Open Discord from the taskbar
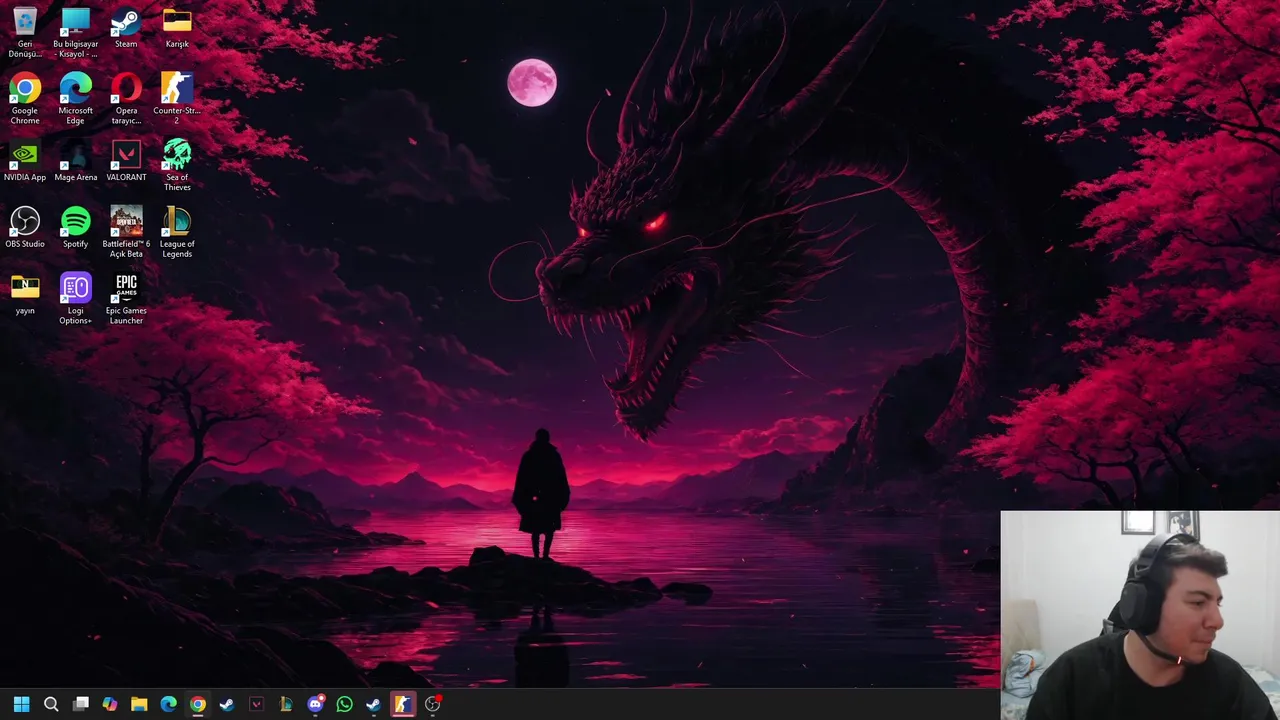This screenshot has width=1280, height=720. coord(315,704)
